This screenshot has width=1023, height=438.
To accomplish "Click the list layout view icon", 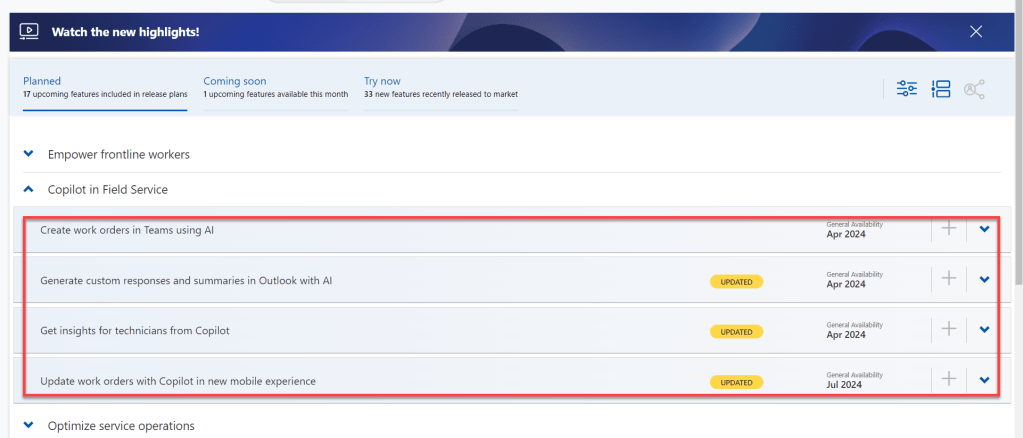I will point(940,89).
